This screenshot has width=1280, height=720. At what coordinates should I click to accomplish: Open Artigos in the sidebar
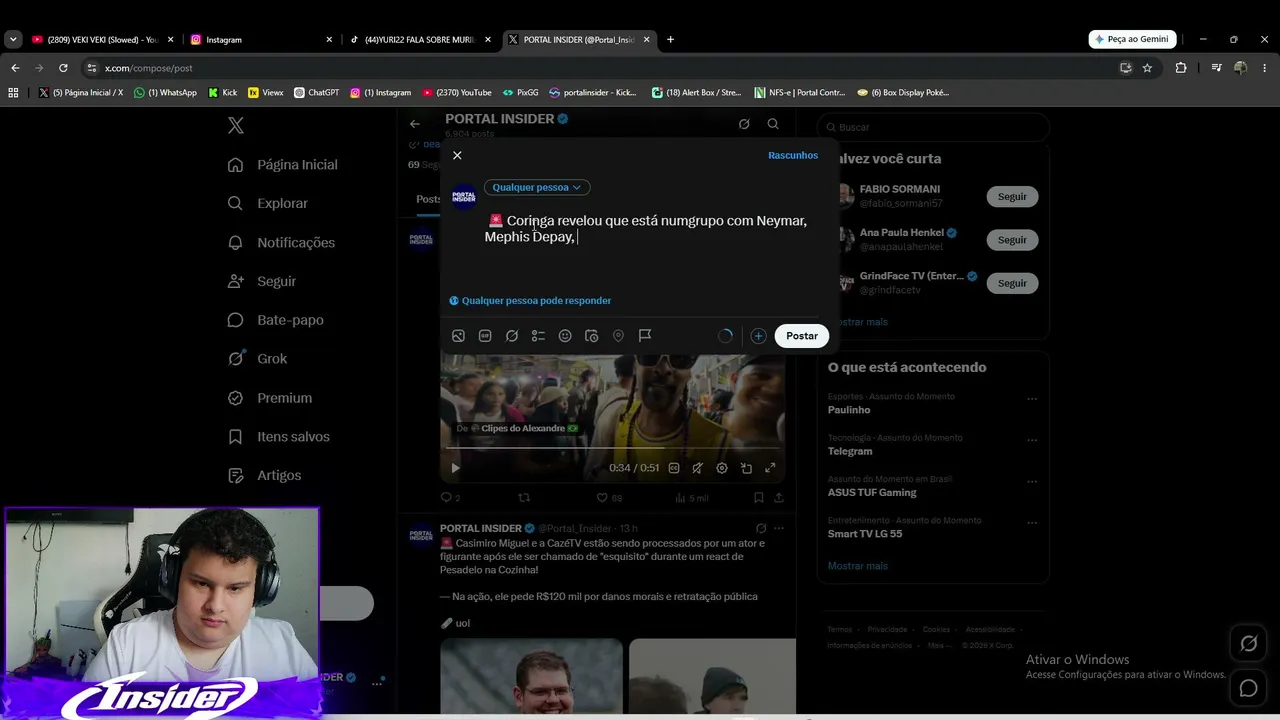pyautogui.click(x=264, y=476)
